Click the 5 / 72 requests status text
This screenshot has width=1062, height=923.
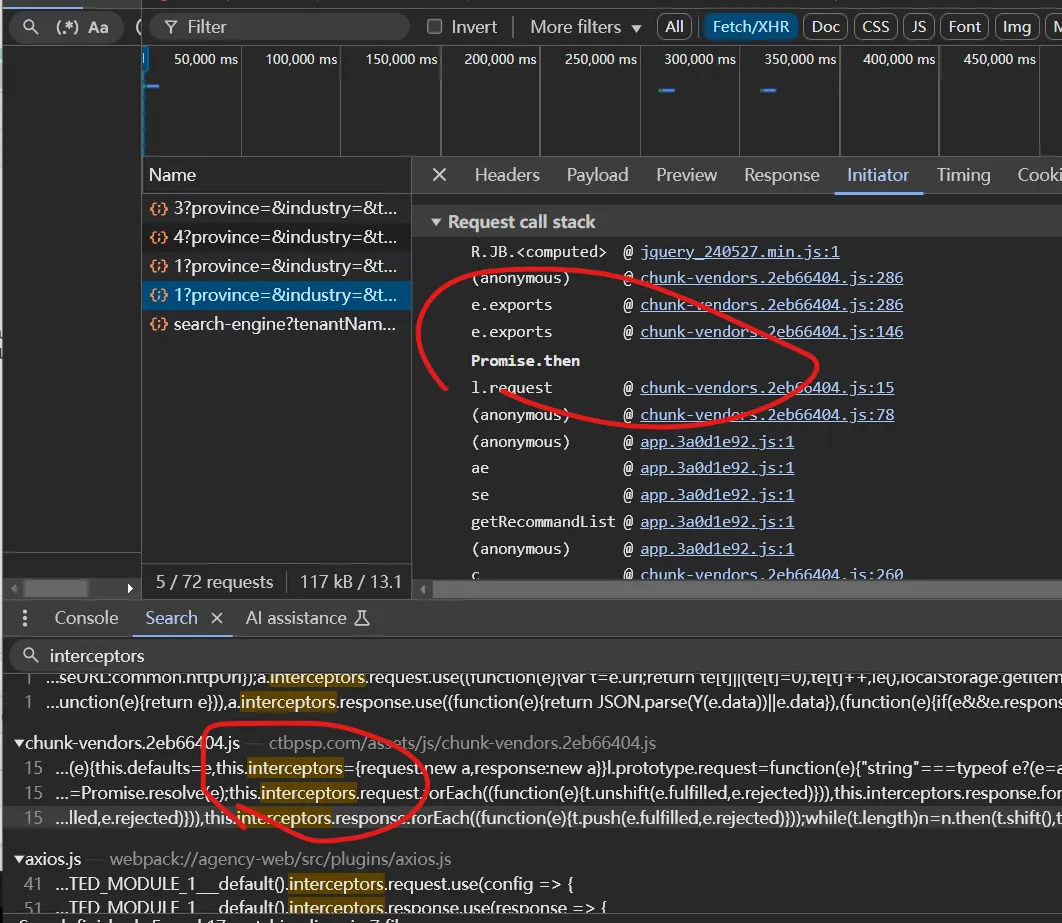[x=214, y=582]
